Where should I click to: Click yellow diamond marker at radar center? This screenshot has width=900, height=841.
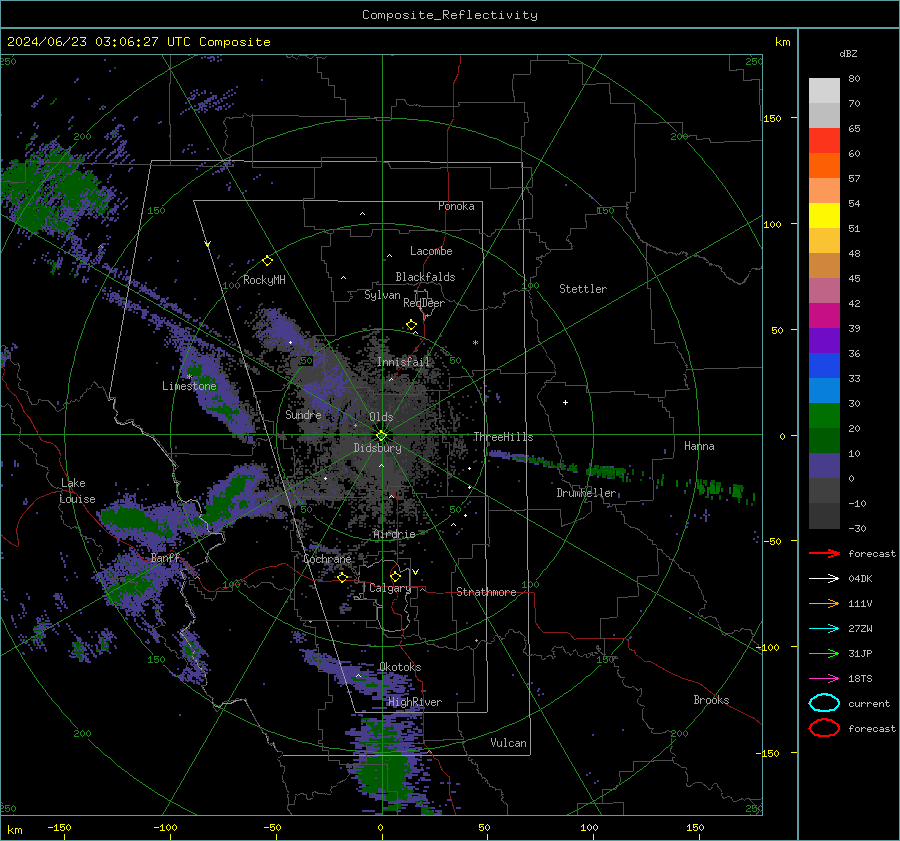(381, 436)
